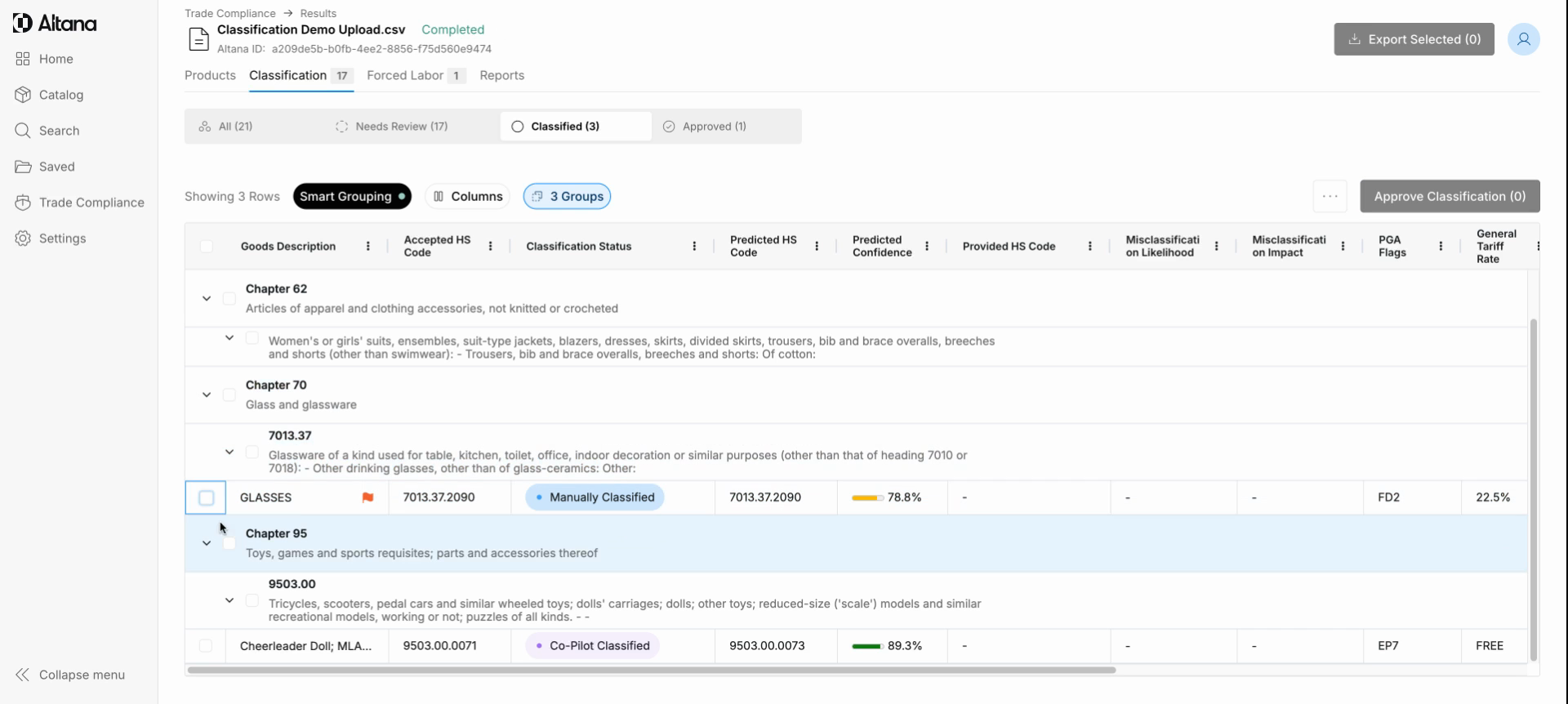The height and width of the screenshot is (704, 1568).
Task: Collapse the Chapter 95 group
Action: pos(207,543)
